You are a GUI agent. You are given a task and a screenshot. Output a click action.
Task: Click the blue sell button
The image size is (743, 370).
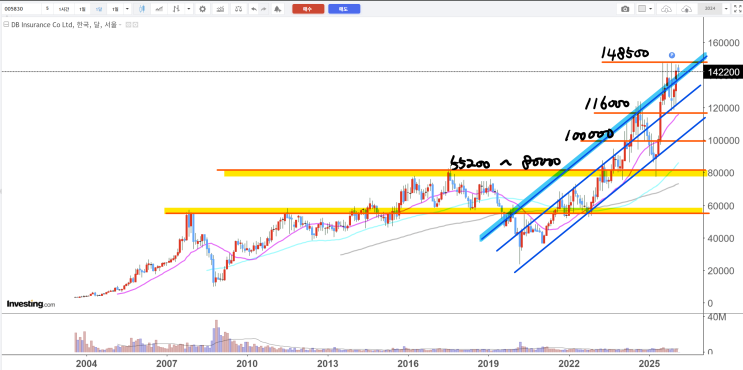pyautogui.click(x=344, y=9)
